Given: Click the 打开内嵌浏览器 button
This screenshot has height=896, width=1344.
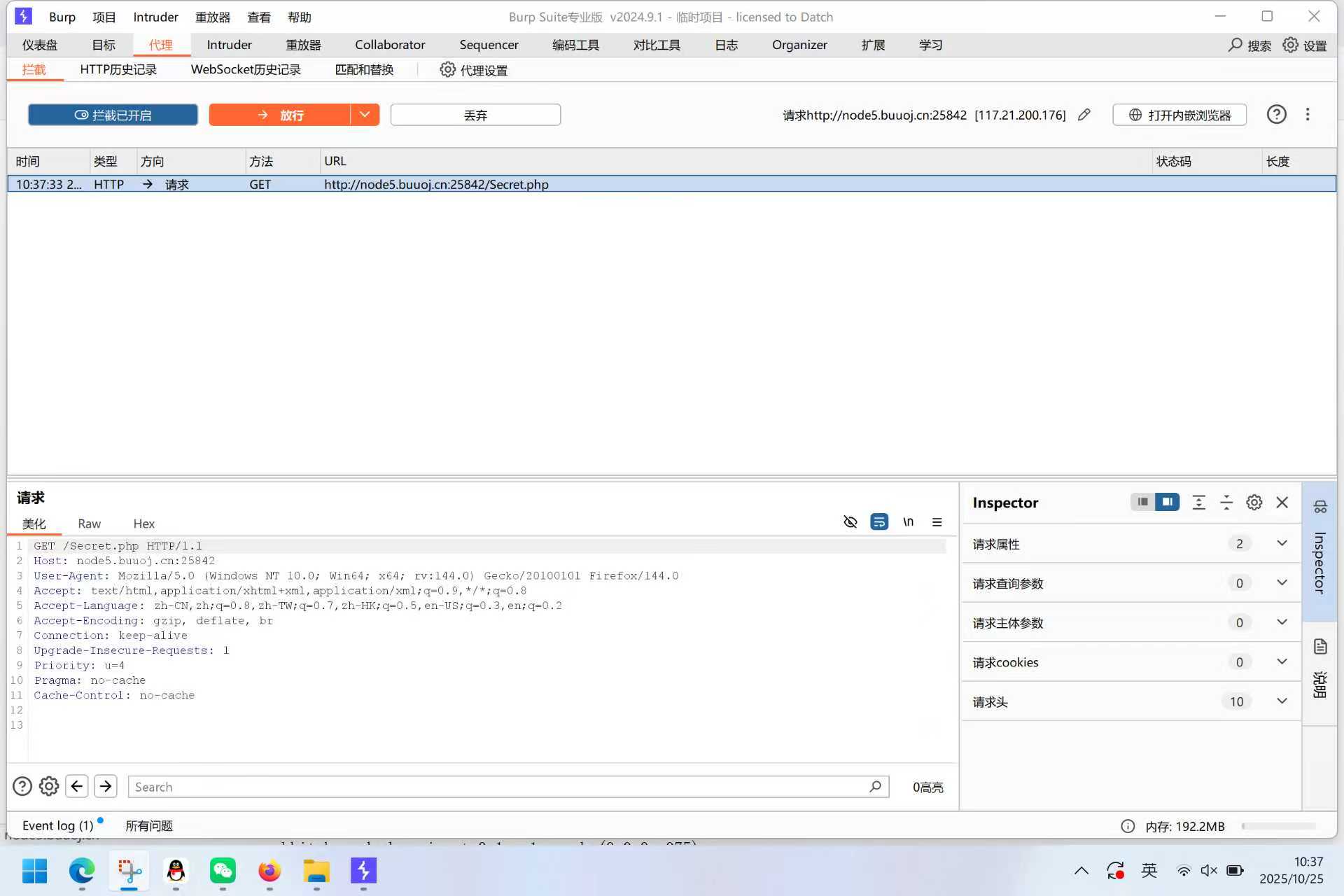Looking at the screenshot, I should [x=1179, y=115].
